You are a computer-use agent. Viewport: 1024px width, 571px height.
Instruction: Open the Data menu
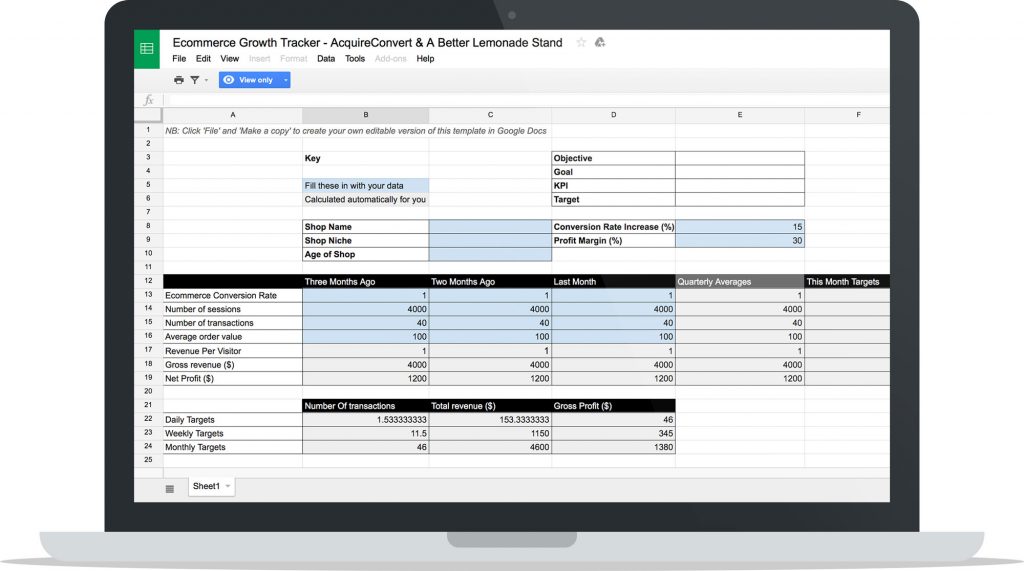pos(326,59)
